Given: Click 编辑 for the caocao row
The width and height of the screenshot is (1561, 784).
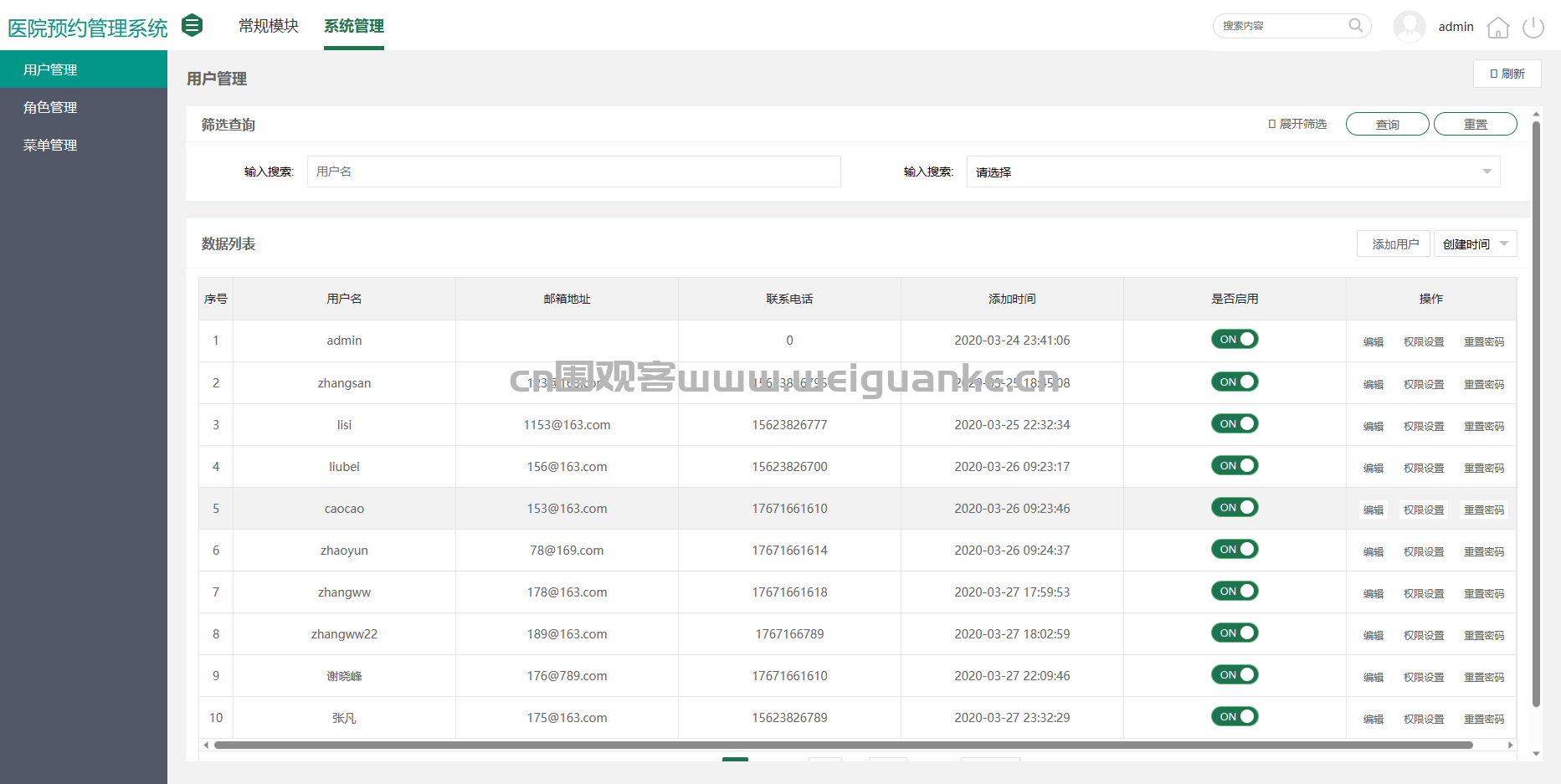Looking at the screenshot, I should click(x=1373, y=510).
